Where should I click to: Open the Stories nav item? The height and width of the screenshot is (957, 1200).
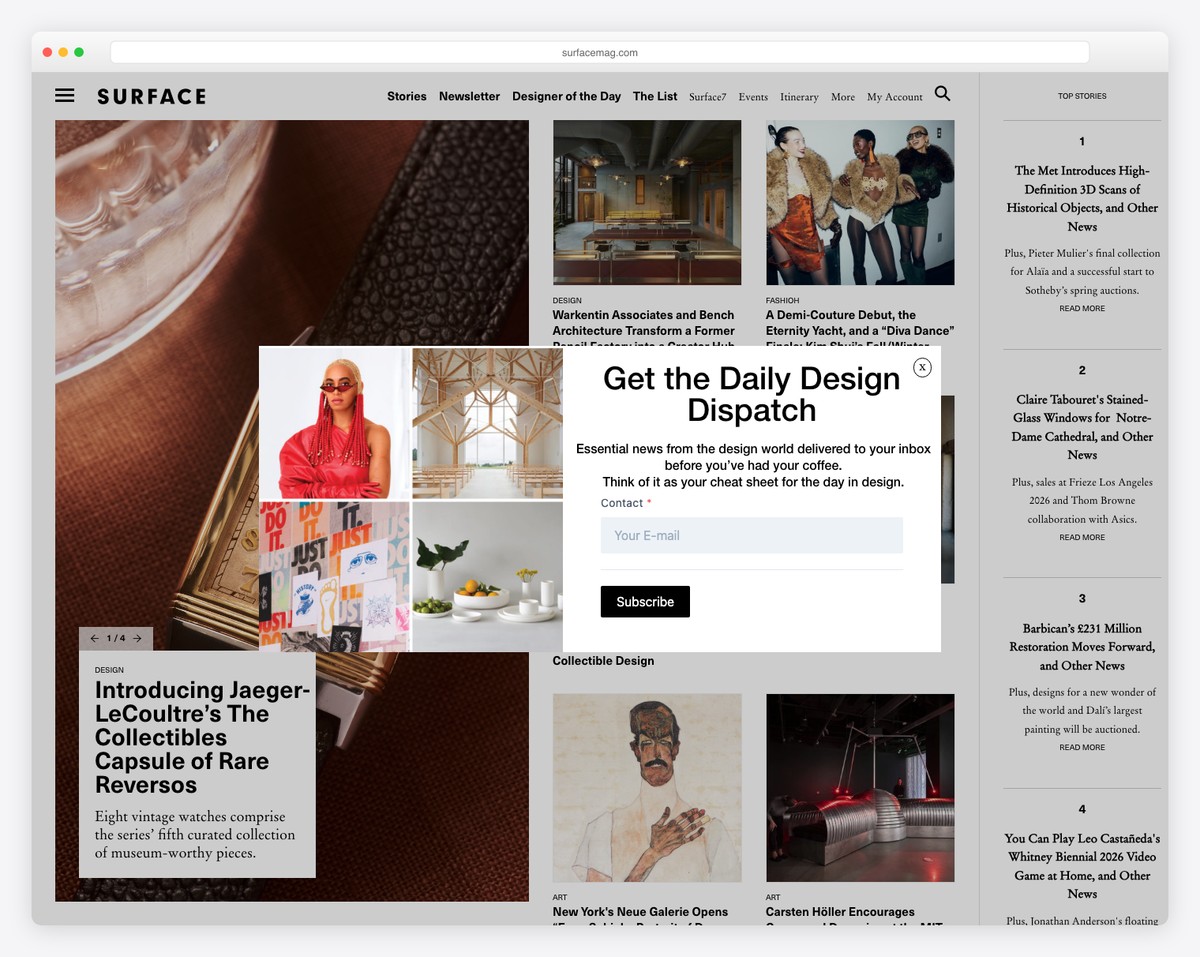(407, 96)
